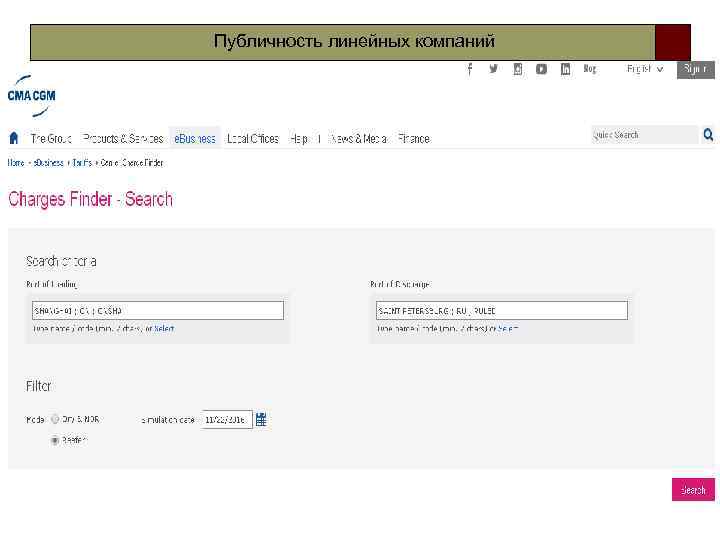Open the Finance menu
This screenshot has height=540, width=720.
tap(414, 138)
